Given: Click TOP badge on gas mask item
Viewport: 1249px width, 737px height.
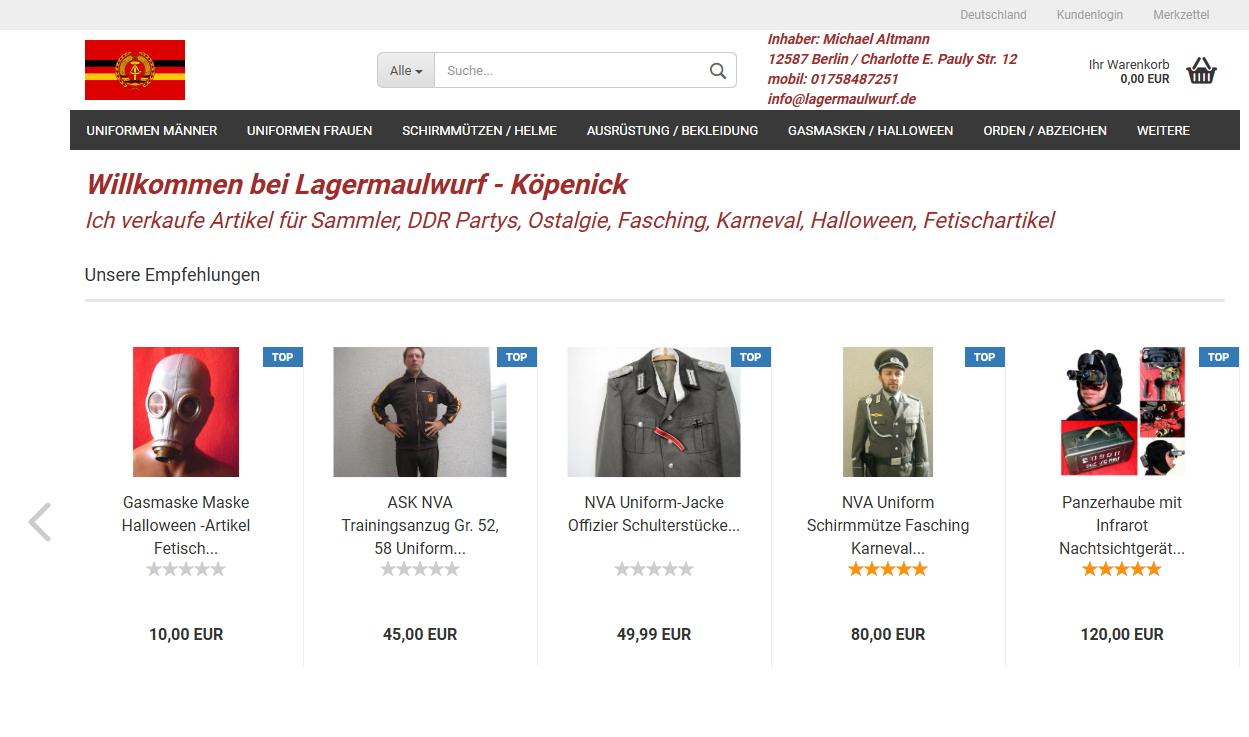Looking at the screenshot, I should click(x=283, y=357).
